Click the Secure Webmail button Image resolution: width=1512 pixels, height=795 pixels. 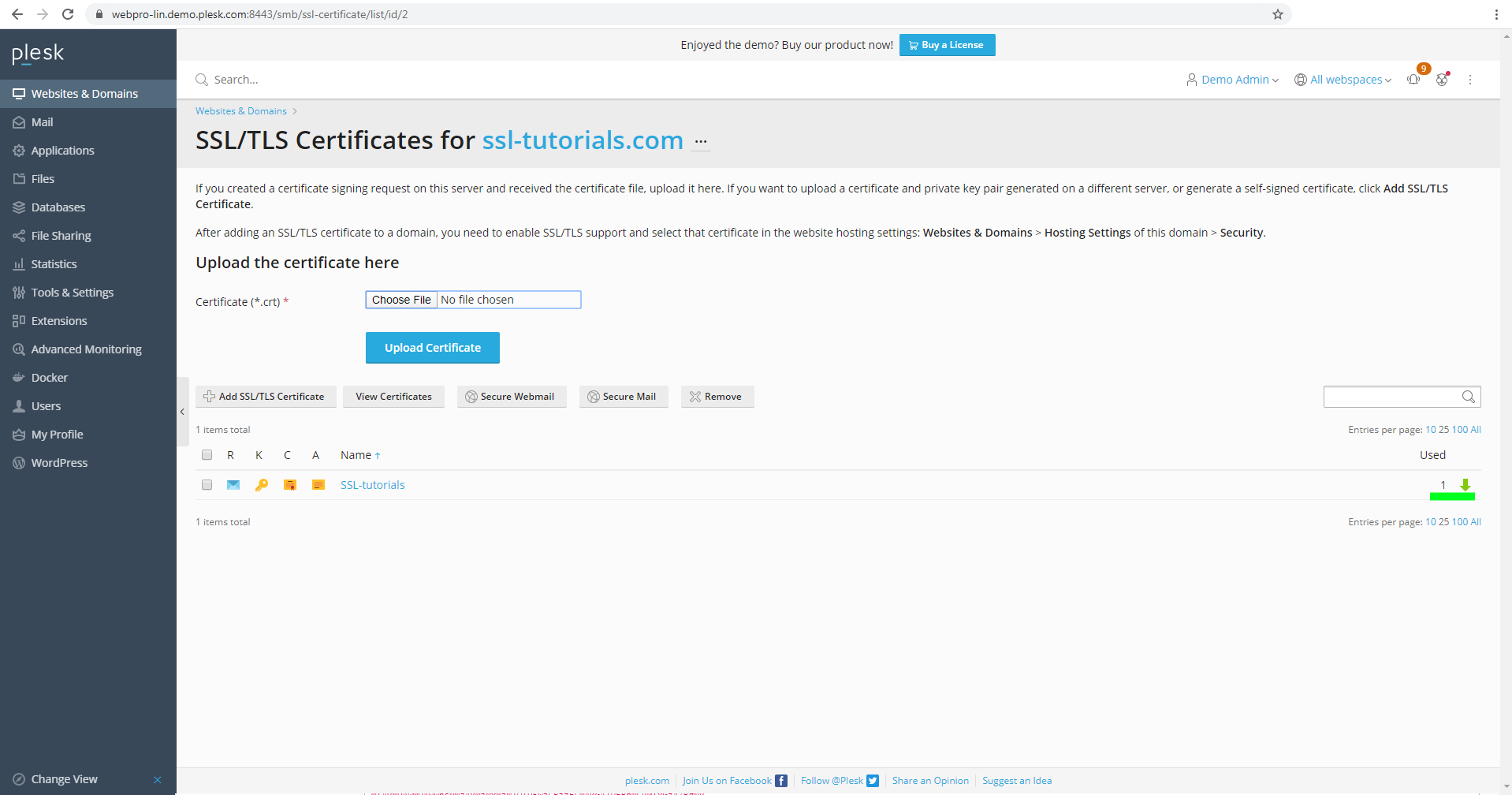pyautogui.click(x=512, y=397)
